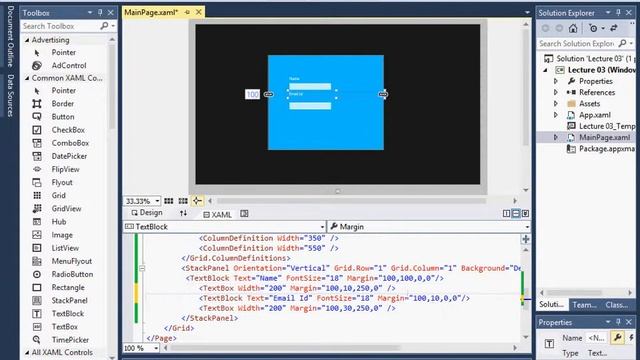Toggle snap to snaplines button
This screenshot has height=360, width=640.
(x=197, y=201)
